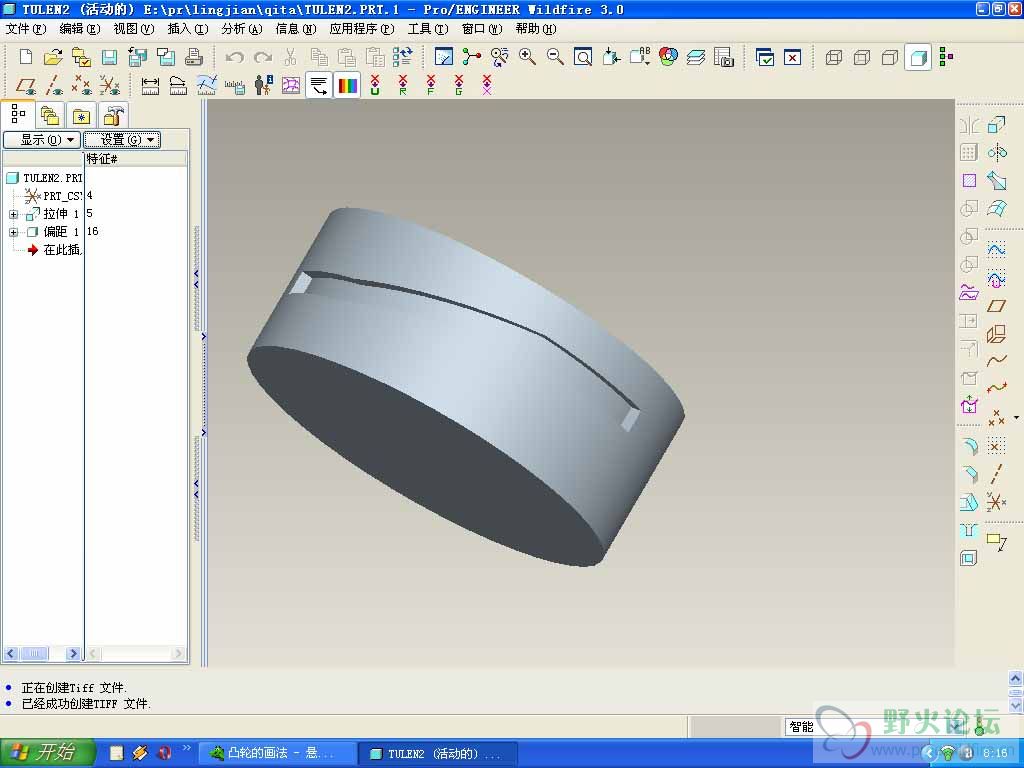Open the Model Colors and Appearances icon
Viewport: 1024px width, 768px height.
point(668,57)
